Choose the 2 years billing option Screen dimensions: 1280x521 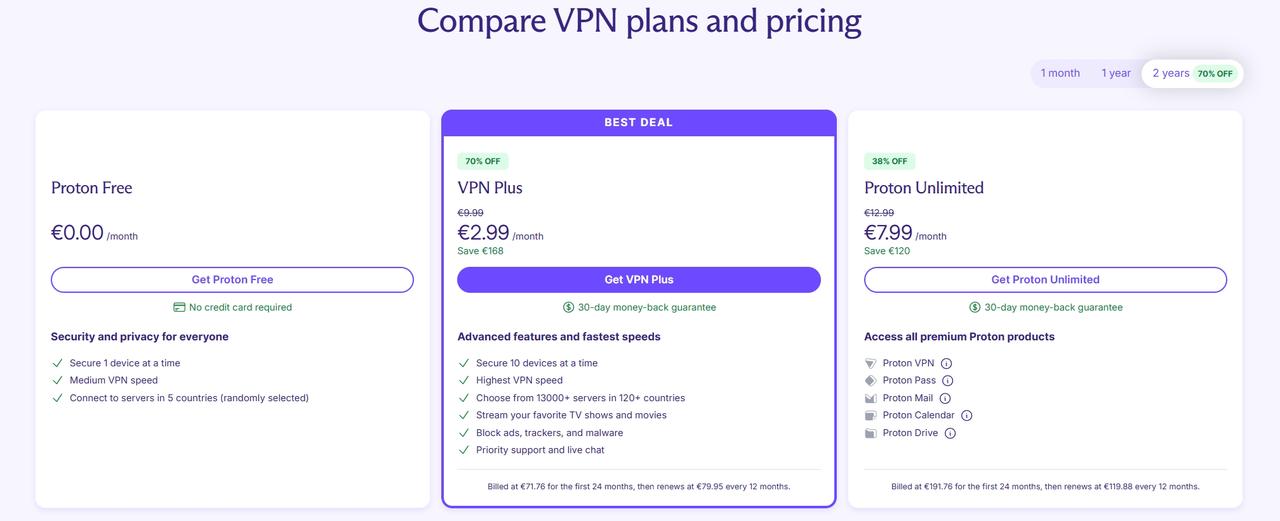click(x=1171, y=73)
